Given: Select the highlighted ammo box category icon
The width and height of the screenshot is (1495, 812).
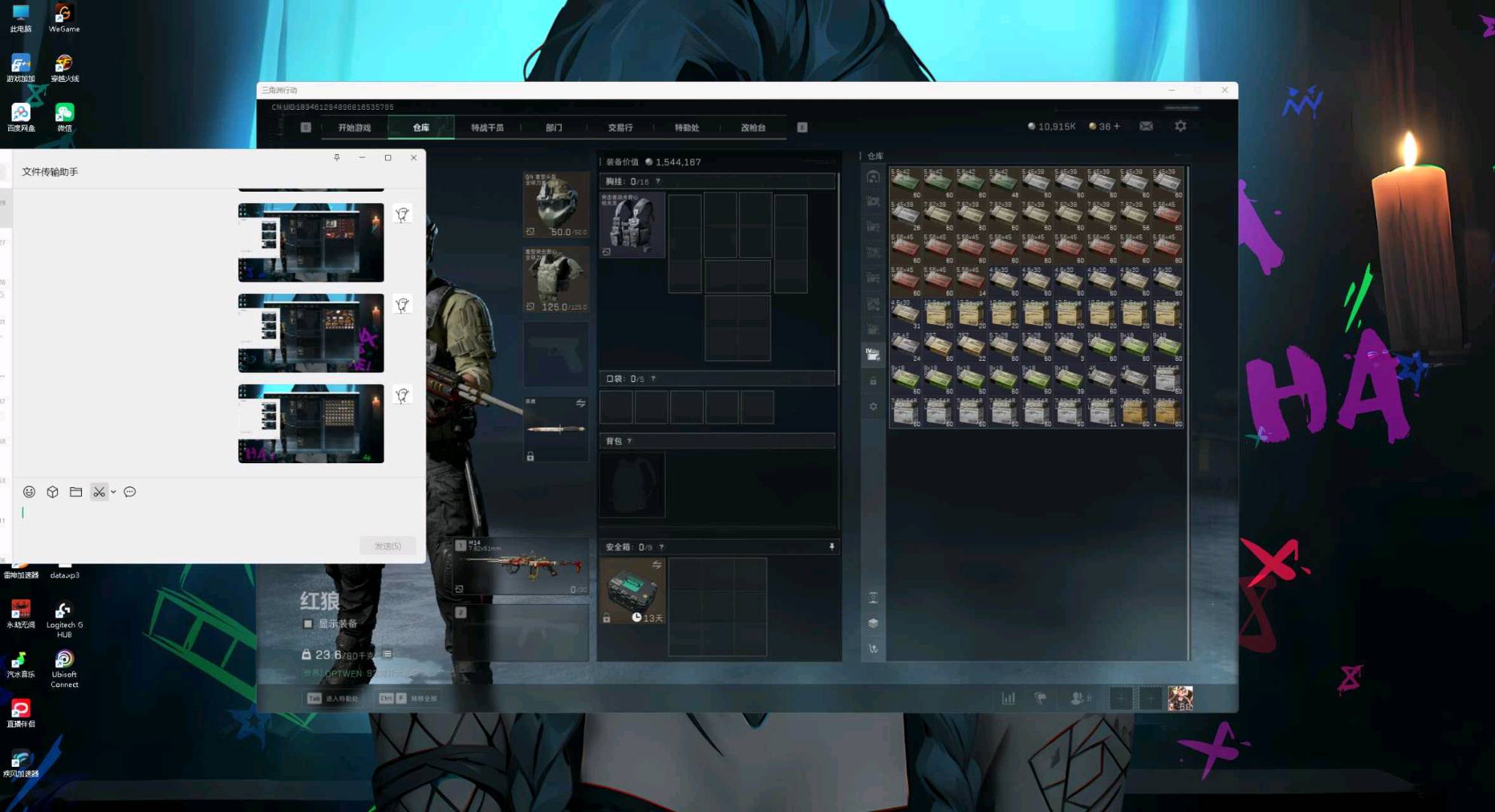Looking at the screenshot, I should (873, 354).
